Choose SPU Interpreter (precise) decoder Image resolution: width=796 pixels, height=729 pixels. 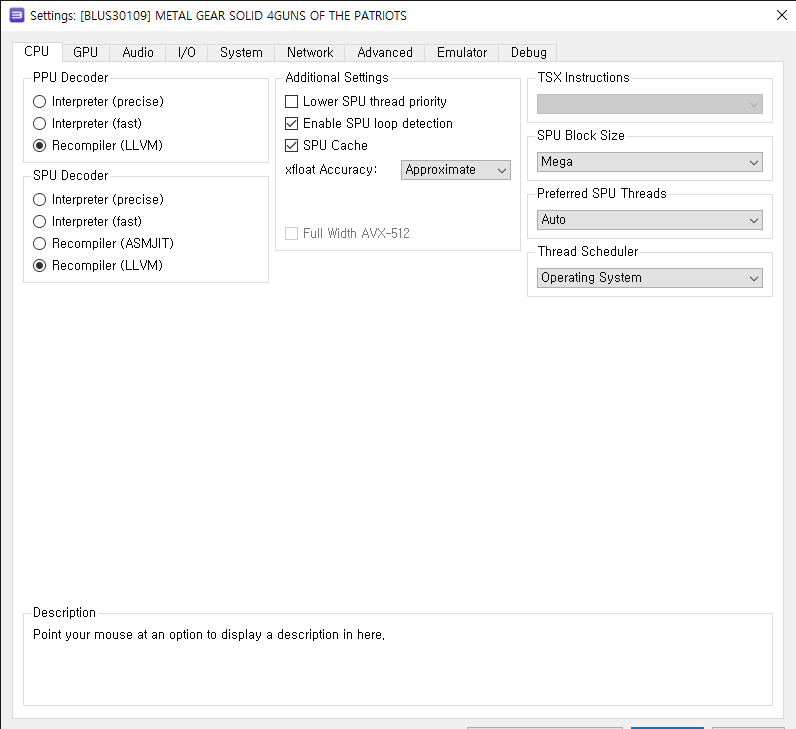tap(98, 200)
